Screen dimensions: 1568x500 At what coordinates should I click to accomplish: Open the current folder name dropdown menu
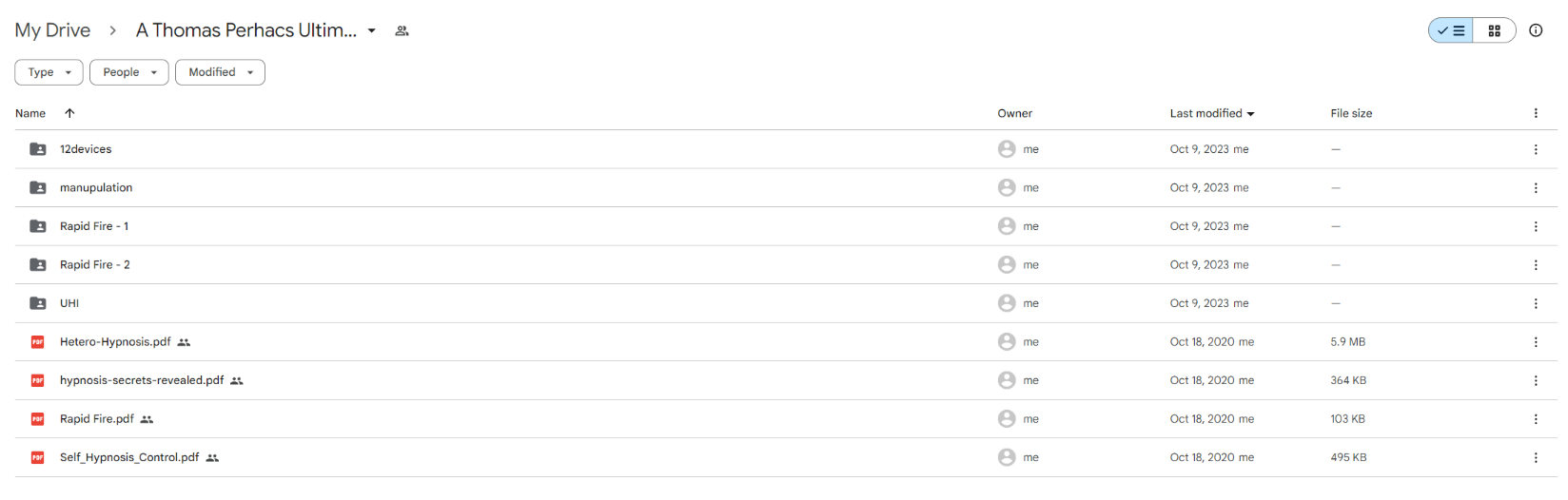(372, 30)
